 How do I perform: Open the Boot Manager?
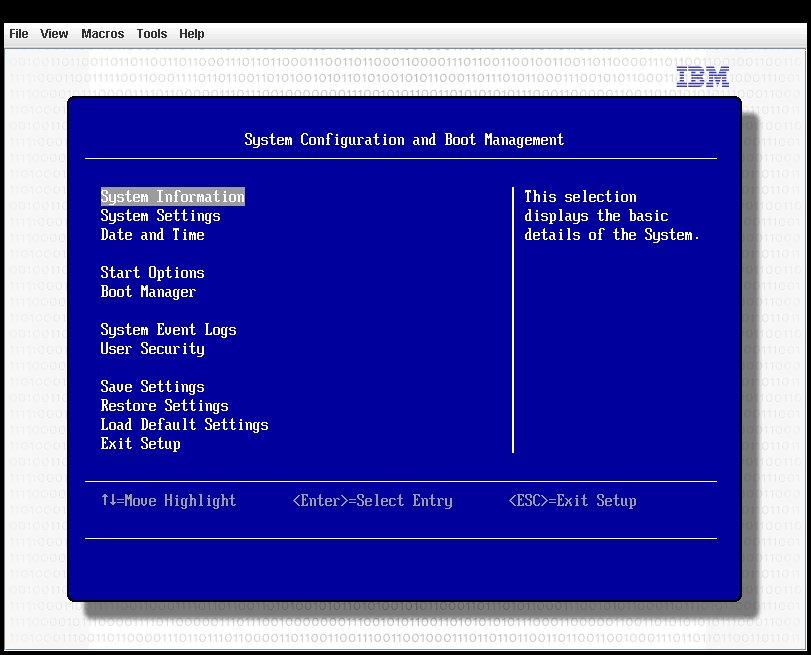pos(148,291)
